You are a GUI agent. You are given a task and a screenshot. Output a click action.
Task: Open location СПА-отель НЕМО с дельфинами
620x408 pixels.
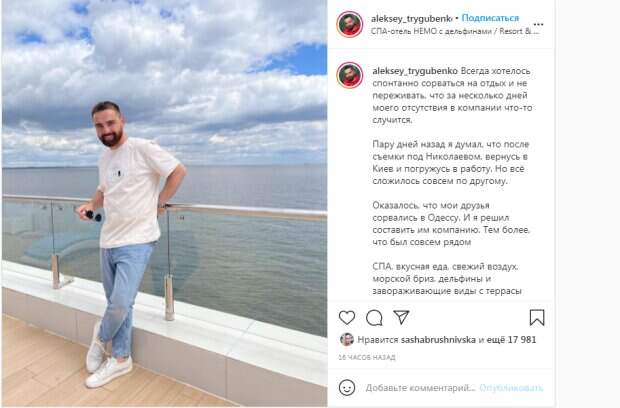(x=455, y=31)
